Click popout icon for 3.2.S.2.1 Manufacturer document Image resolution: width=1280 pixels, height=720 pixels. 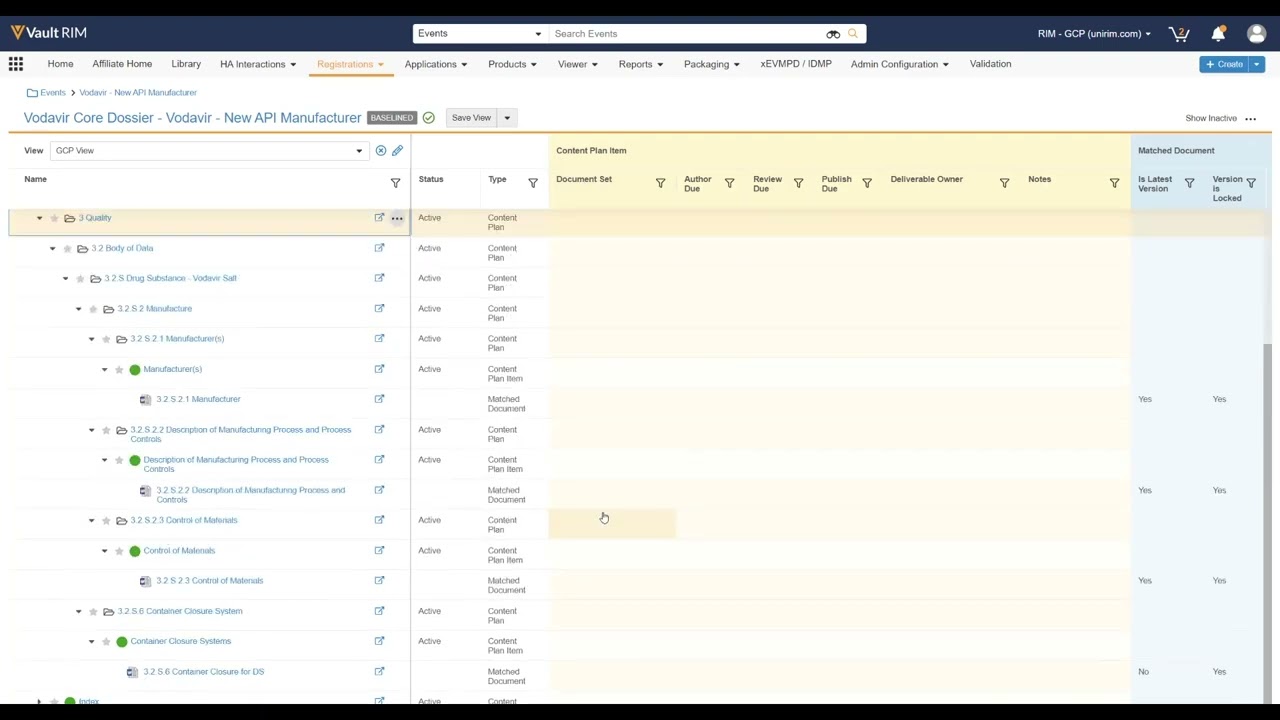(379, 399)
